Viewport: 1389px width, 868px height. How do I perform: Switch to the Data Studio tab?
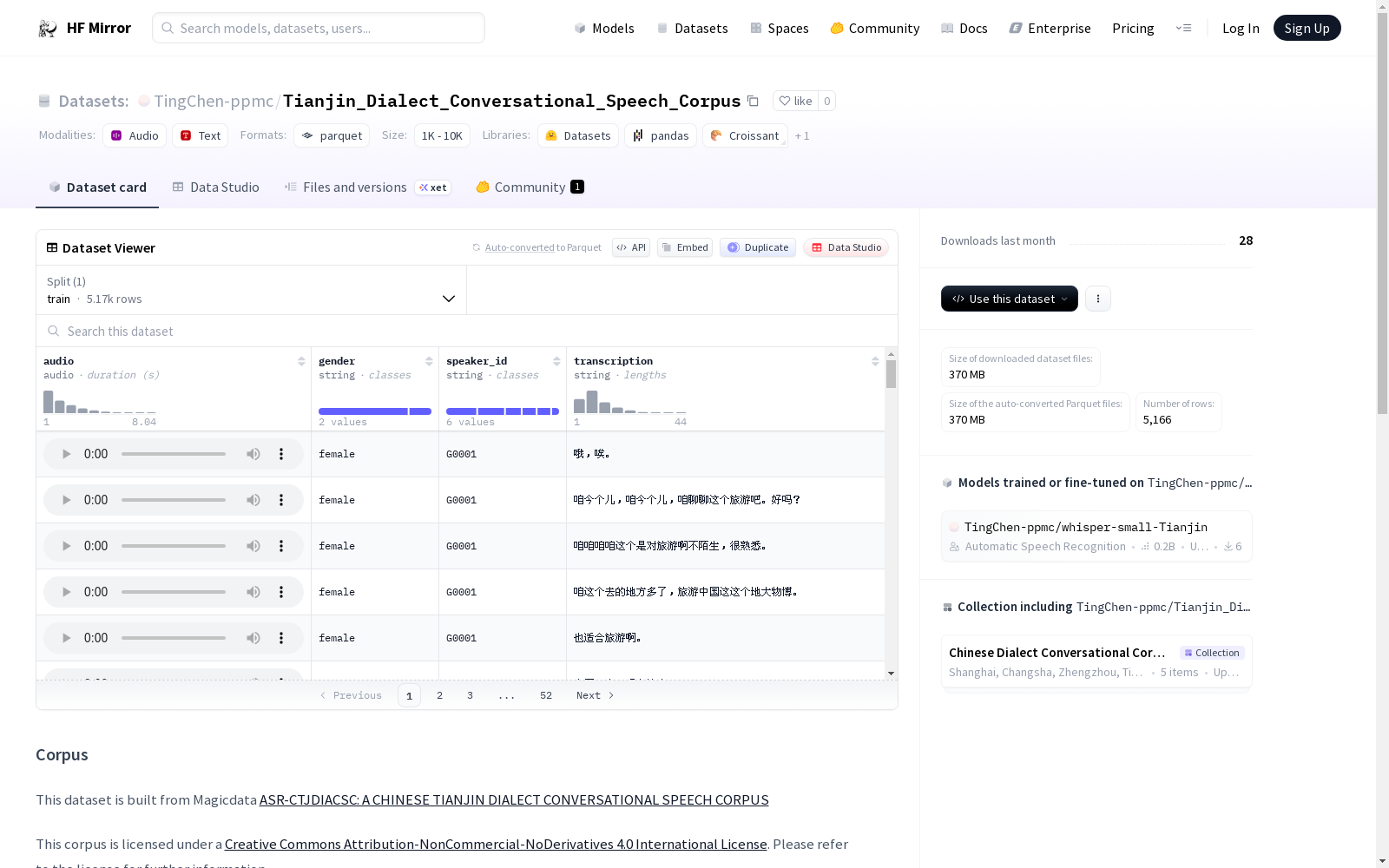point(215,187)
